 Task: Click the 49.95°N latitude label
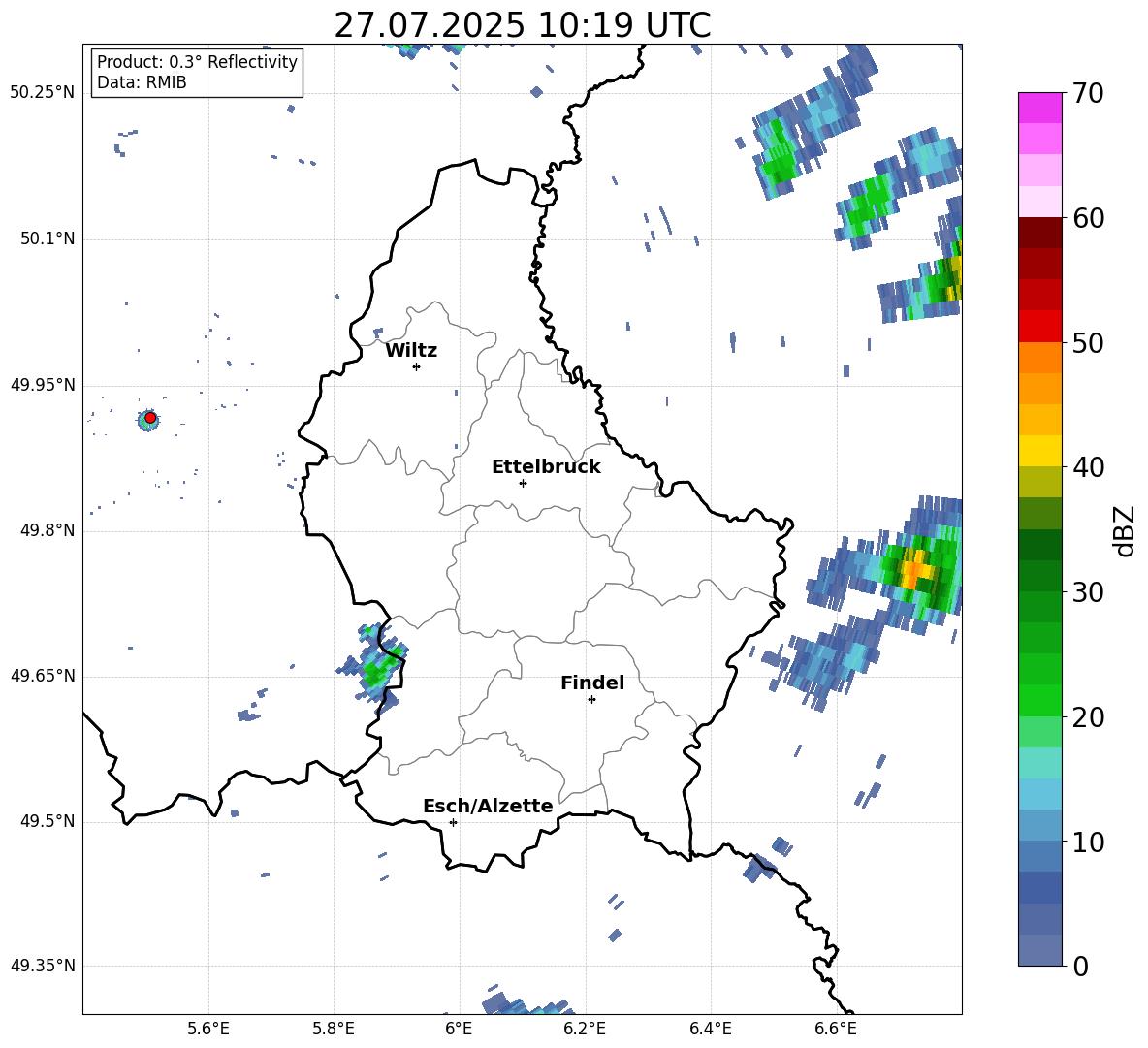(43, 385)
